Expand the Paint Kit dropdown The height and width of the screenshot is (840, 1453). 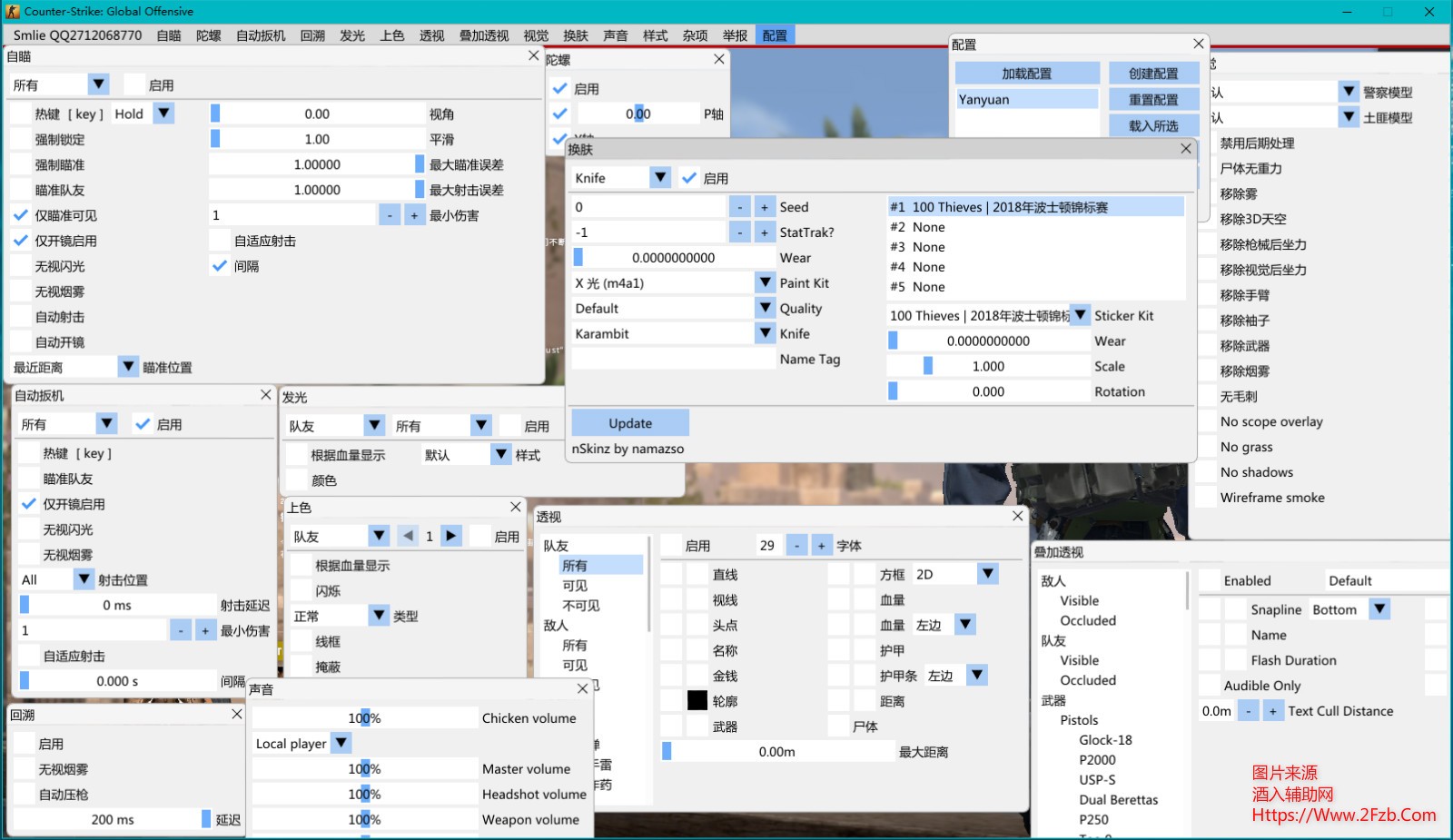pos(766,283)
